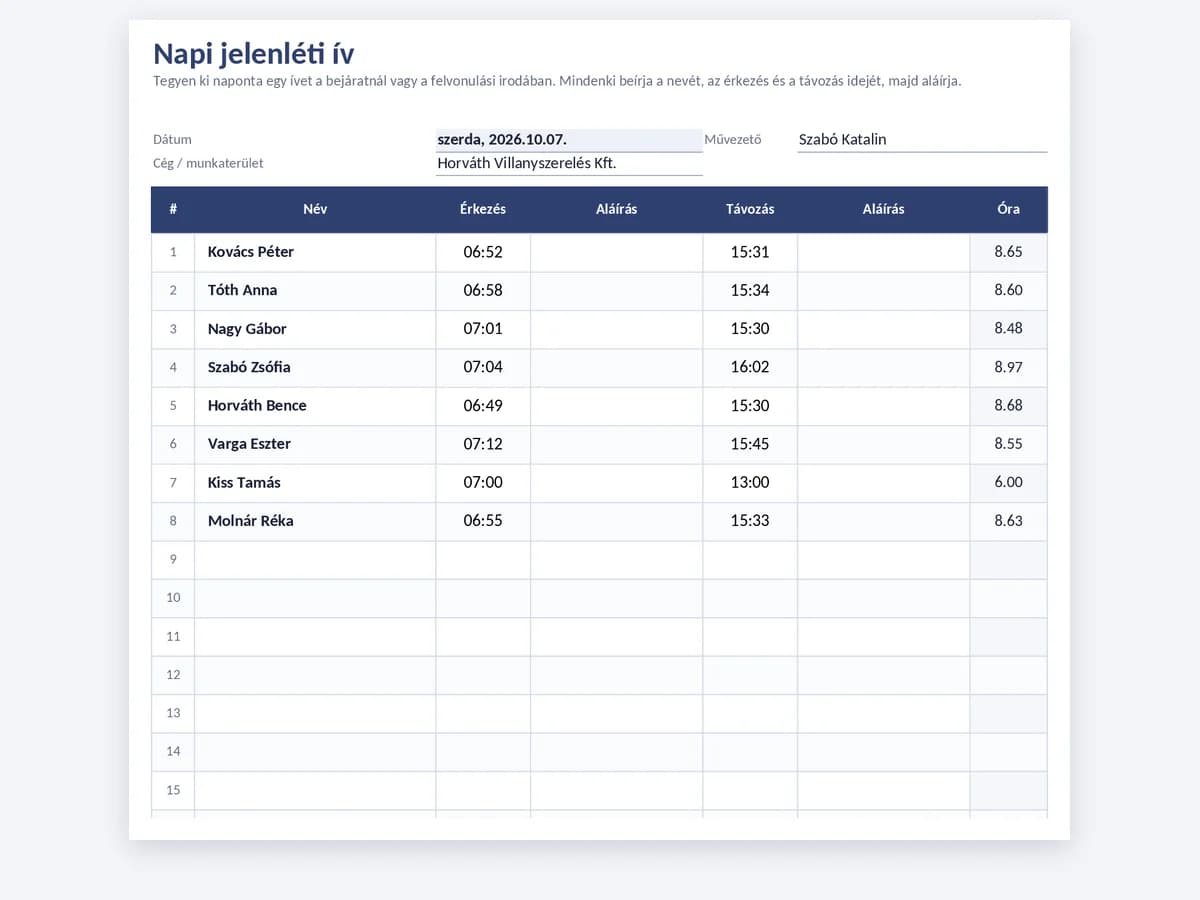The image size is (1200, 900).
Task: Click the Név column header
Action: [315, 209]
